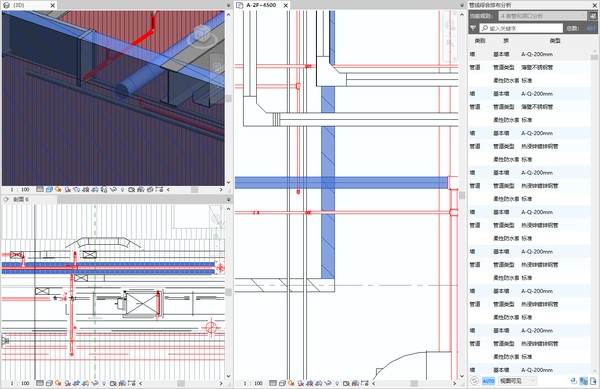Open the current rule dropdown in analysis panel

click(543, 16)
